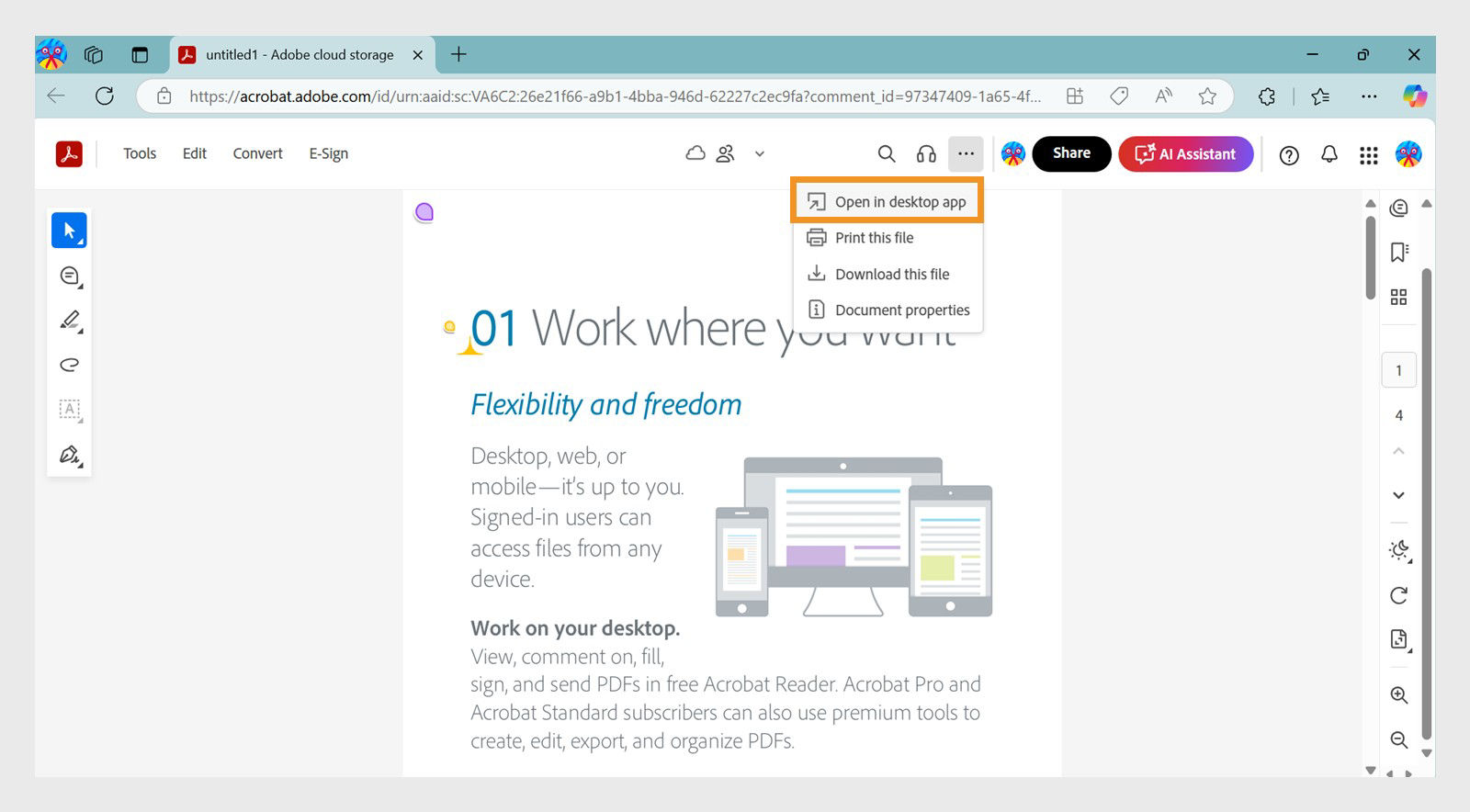
Task: Open browser extensions puzzle icon
Action: (1267, 96)
